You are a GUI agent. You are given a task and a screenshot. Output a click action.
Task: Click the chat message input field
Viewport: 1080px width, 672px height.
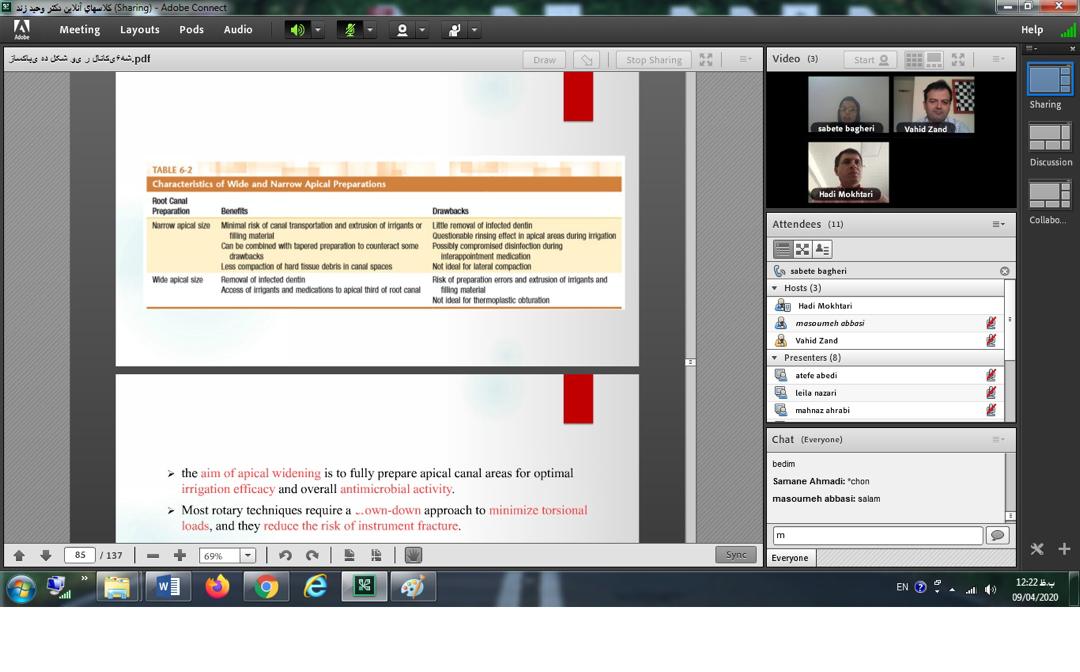pos(877,536)
